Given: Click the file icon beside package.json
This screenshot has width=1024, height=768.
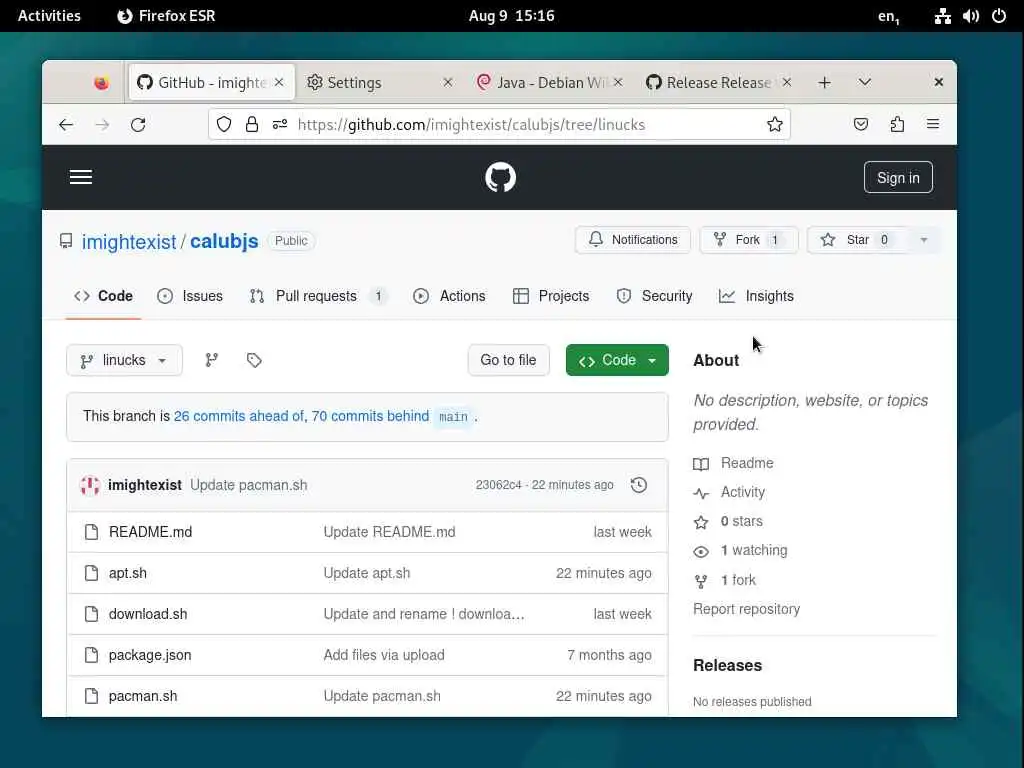Looking at the screenshot, I should (x=91, y=654).
